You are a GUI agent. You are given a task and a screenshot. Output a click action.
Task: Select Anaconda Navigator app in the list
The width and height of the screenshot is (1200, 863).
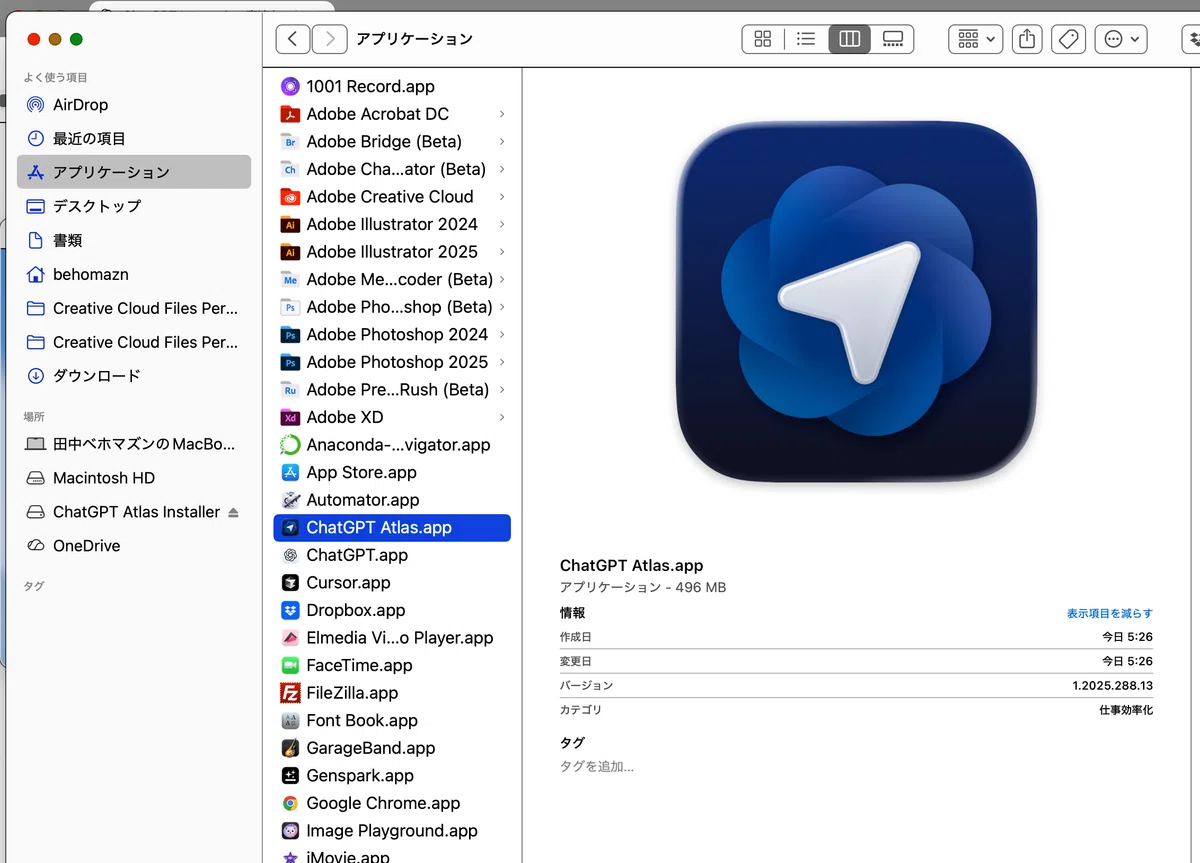(392, 445)
